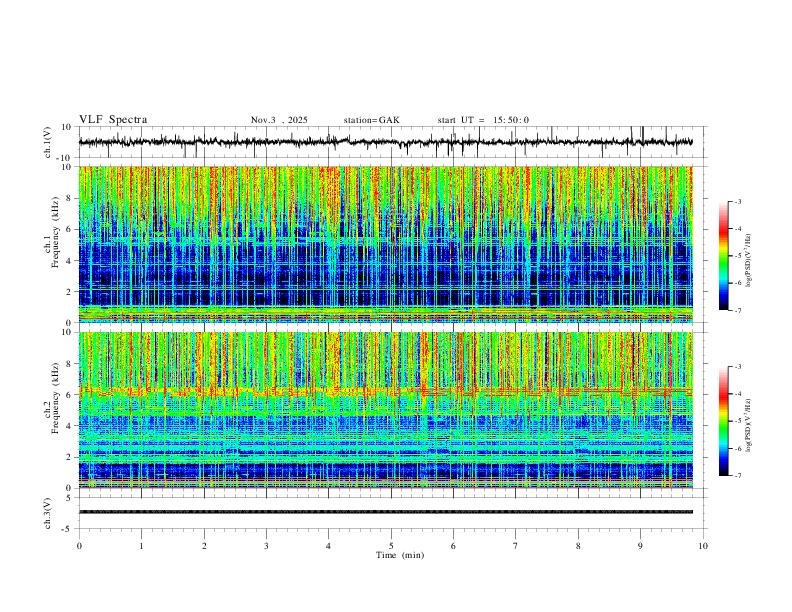
Task: Click the "5" tick on ch.3(V) axis
Action: (70, 498)
